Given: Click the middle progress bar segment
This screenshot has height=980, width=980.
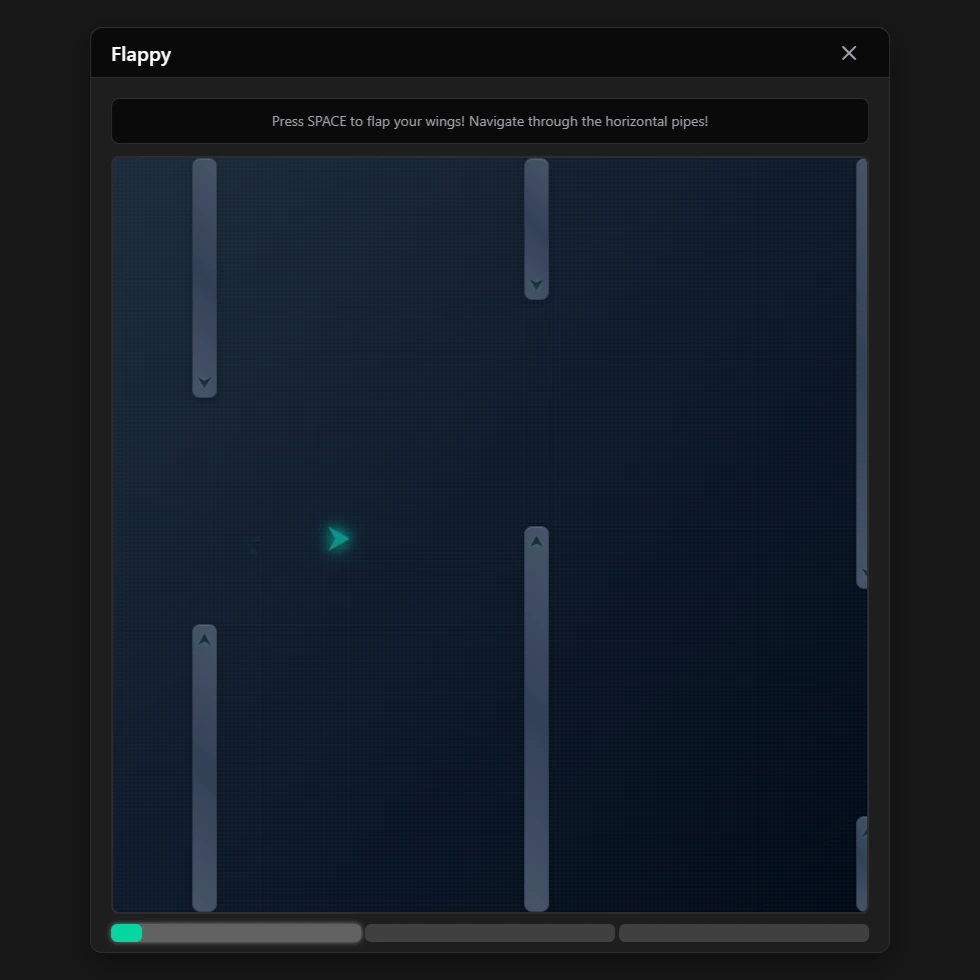Looking at the screenshot, I should 490,933.
